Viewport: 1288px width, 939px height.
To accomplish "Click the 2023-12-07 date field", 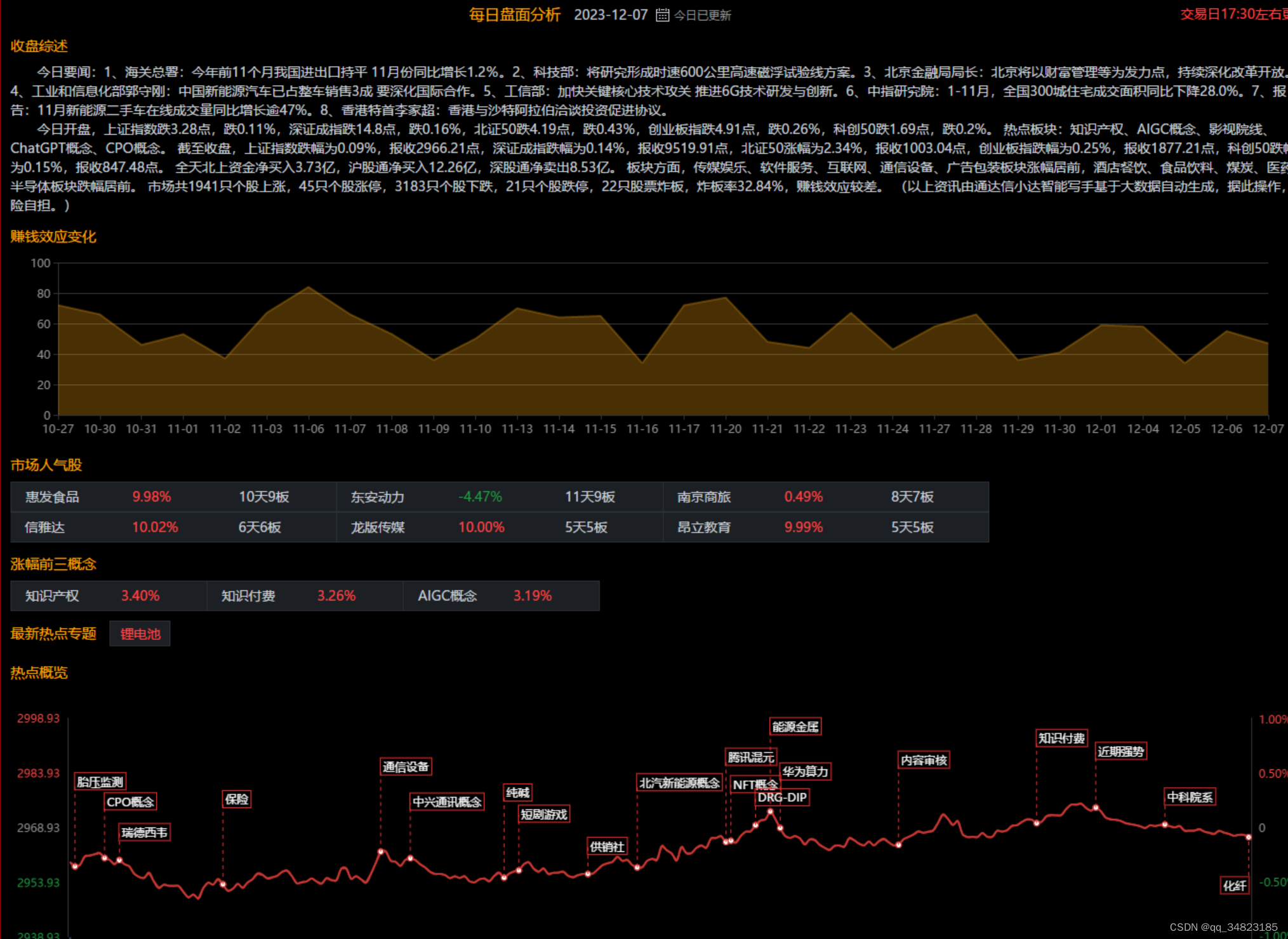I will (610, 15).
